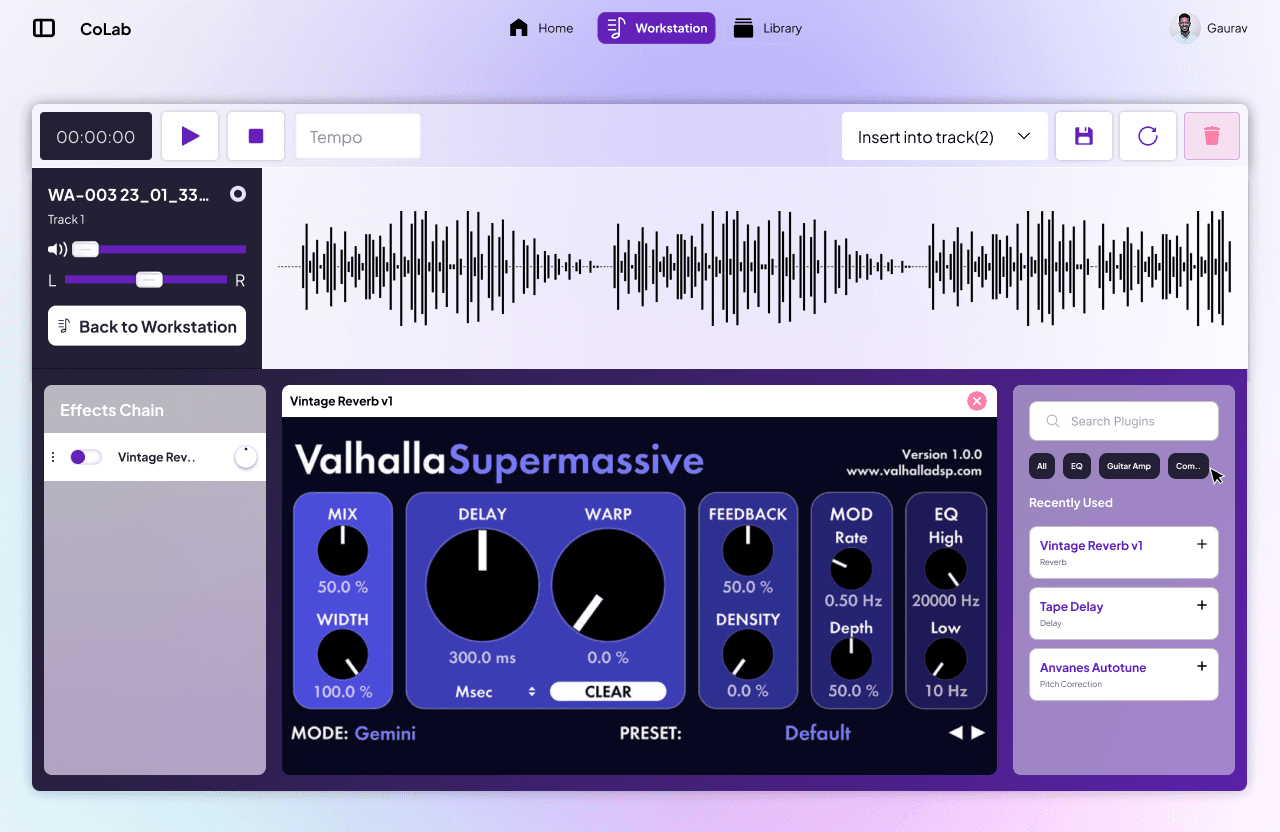Click the CoLab logo text
Image resolution: width=1280 pixels, height=832 pixels.
click(105, 29)
